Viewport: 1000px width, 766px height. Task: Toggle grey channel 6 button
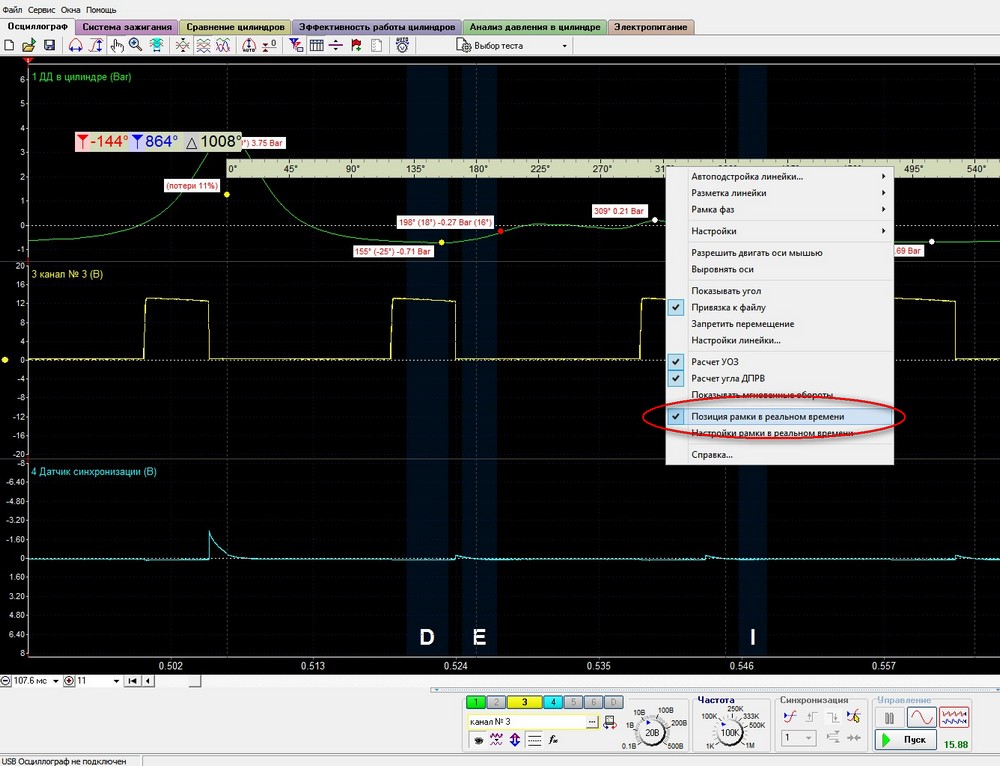(x=593, y=702)
